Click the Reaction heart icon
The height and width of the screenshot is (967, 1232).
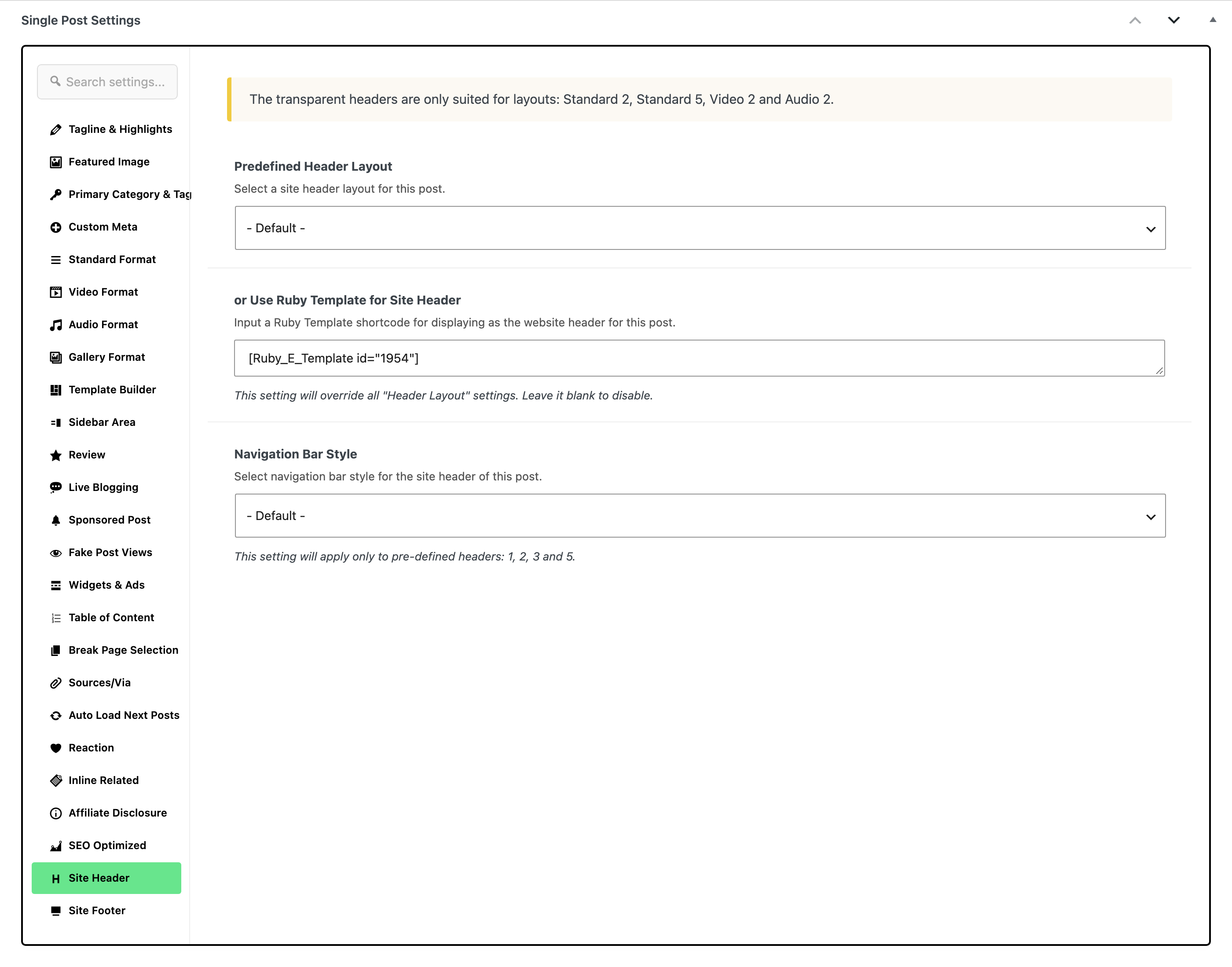[x=55, y=748]
